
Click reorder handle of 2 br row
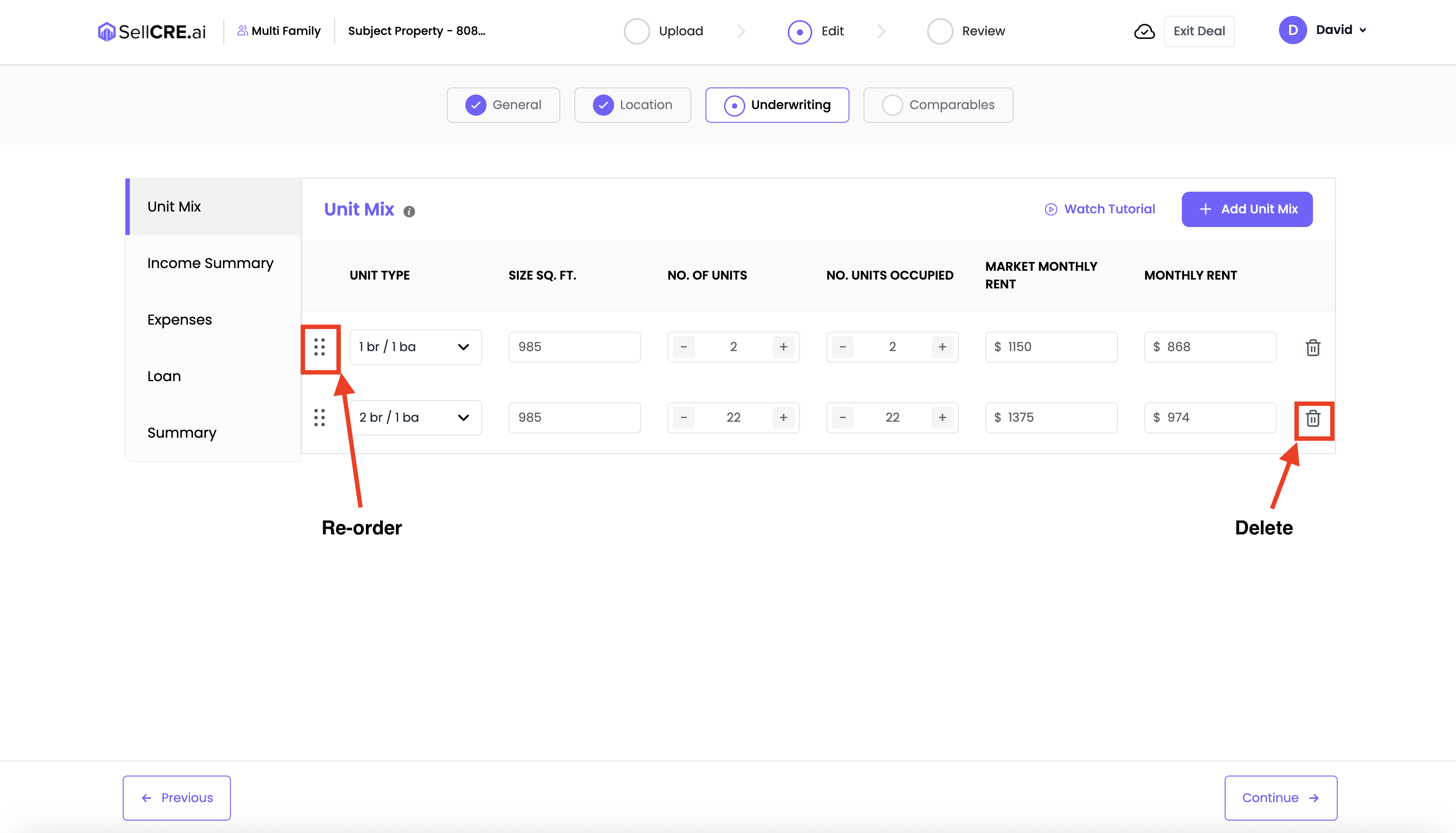coord(319,418)
